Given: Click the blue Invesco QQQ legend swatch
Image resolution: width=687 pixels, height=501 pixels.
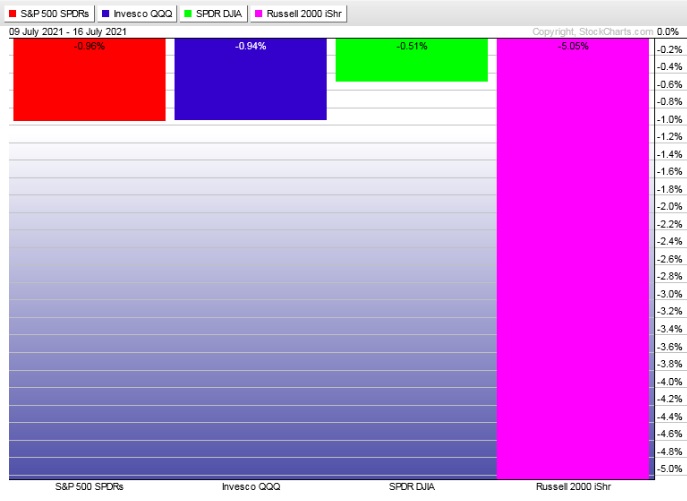Looking at the screenshot, I should pos(106,14).
